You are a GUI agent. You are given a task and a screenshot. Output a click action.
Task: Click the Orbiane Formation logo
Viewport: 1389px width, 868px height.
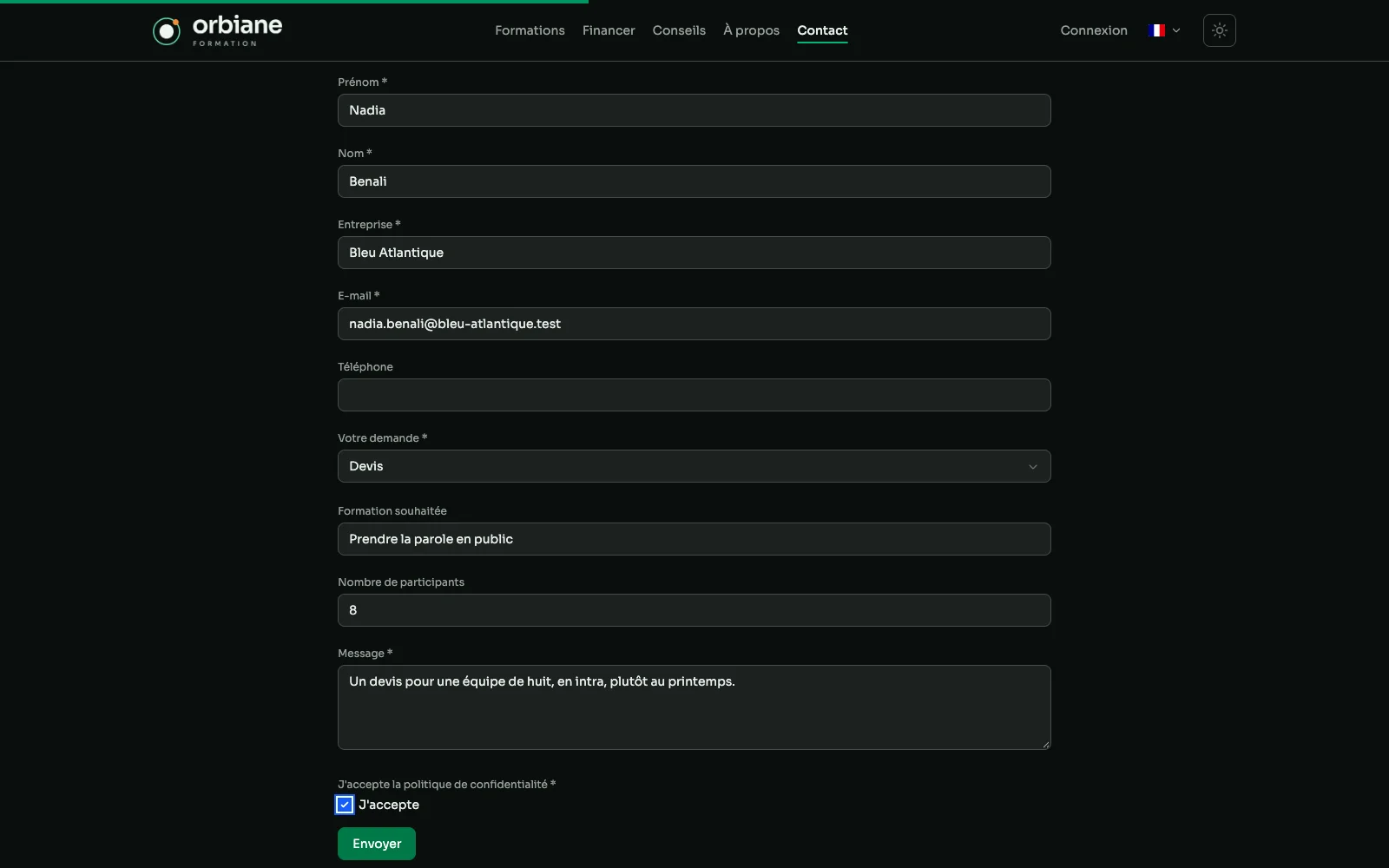[218, 30]
